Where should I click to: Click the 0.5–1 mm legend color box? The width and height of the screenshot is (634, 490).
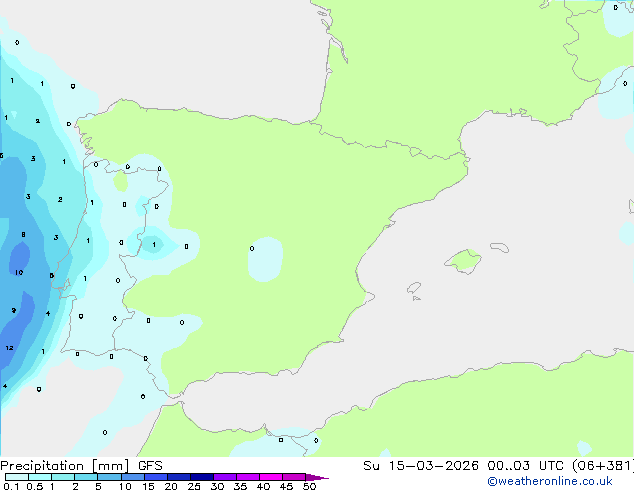pyautogui.click(x=40, y=477)
